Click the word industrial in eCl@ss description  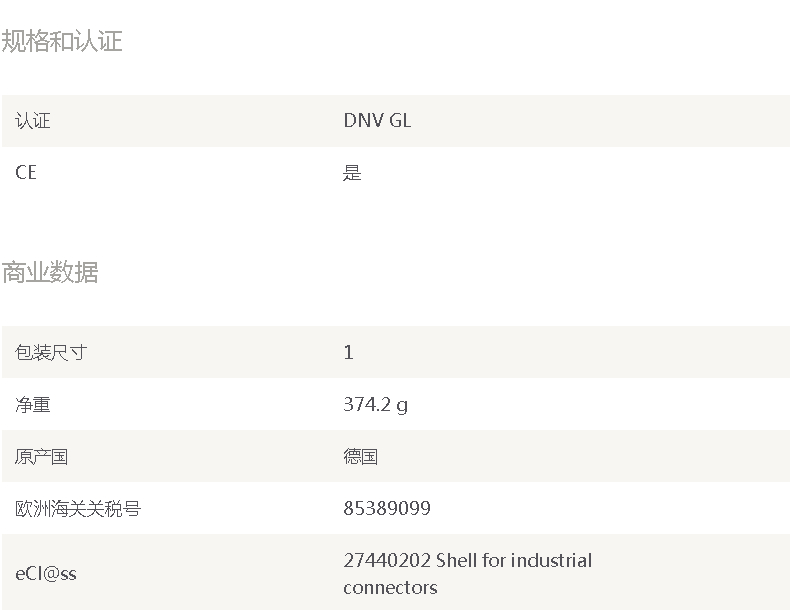(x=551, y=561)
